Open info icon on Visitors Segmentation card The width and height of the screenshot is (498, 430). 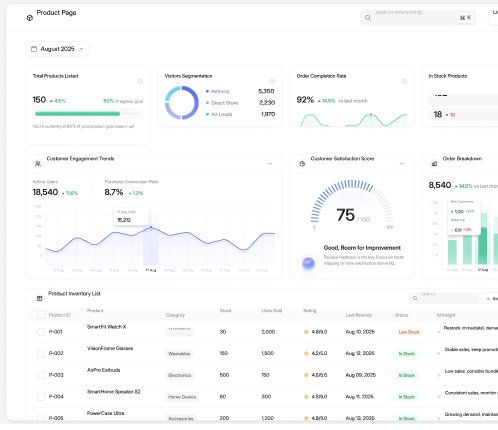[x=272, y=81]
